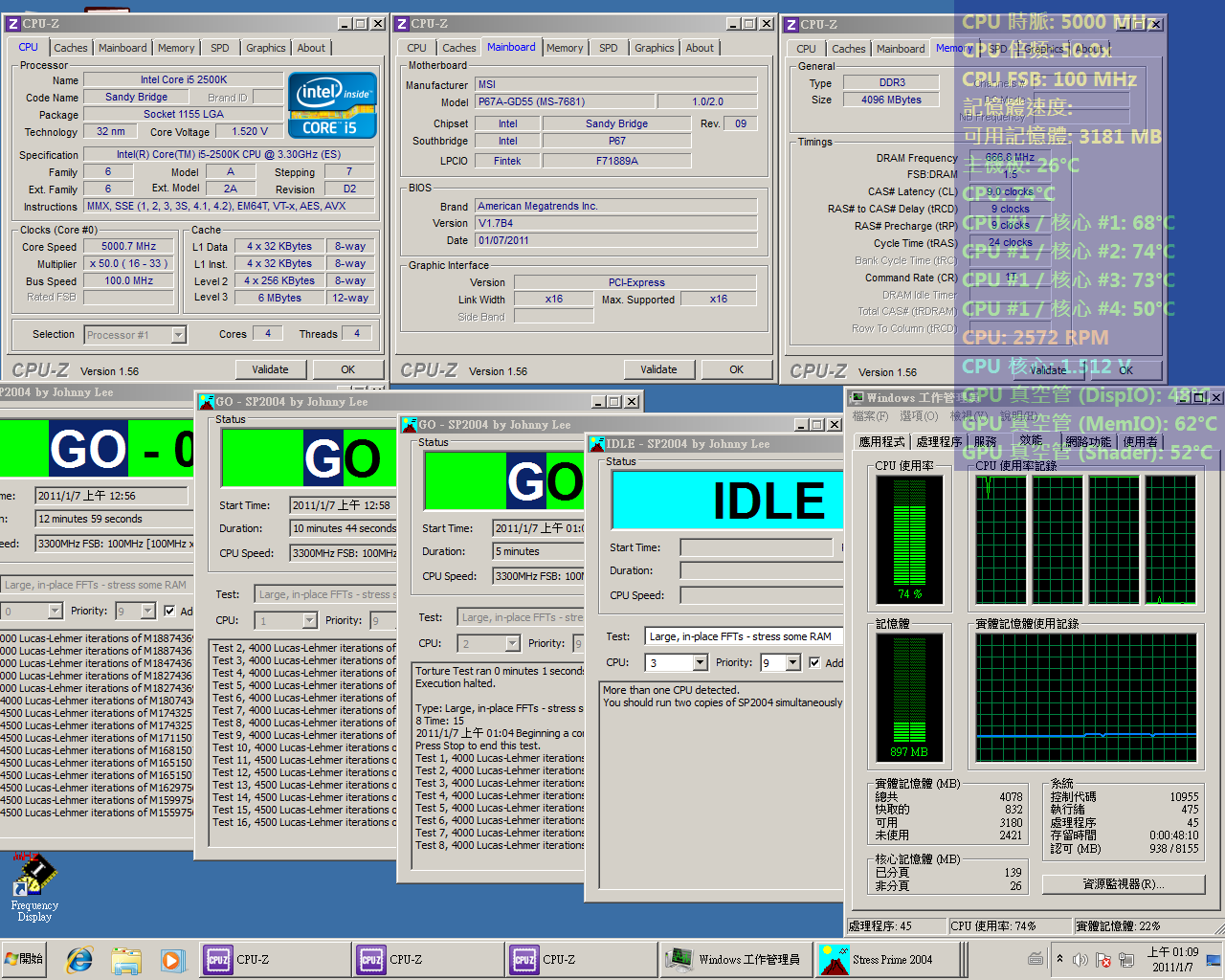Image resolution: width=1225 pixels, height=980 pixels.
Task: Click the Start Time field in IDLE window
Action: [757, 547]
